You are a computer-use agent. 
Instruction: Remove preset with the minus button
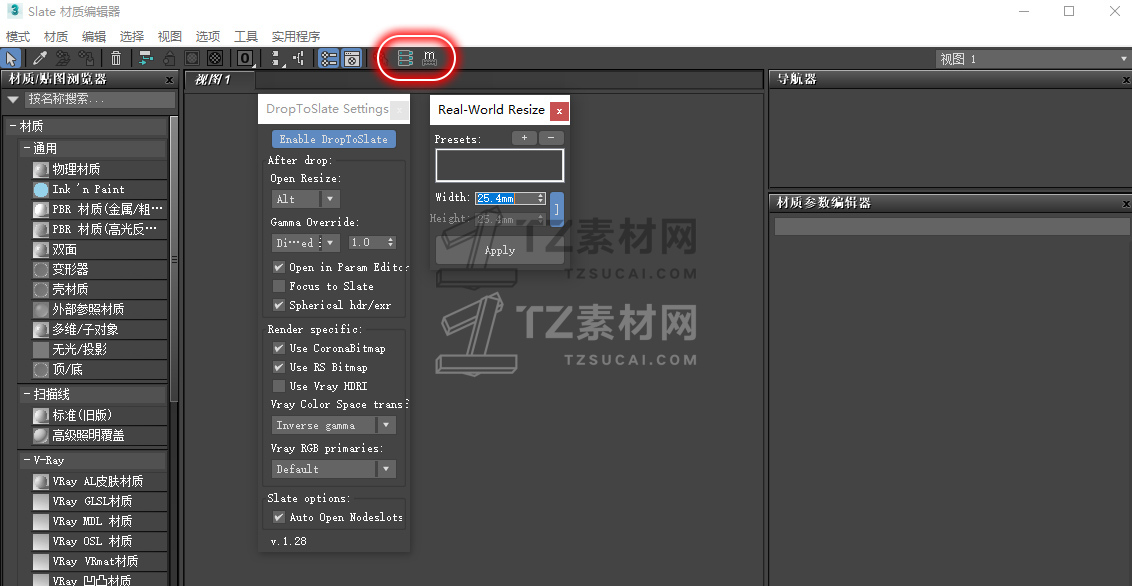(x=552, y=138)
